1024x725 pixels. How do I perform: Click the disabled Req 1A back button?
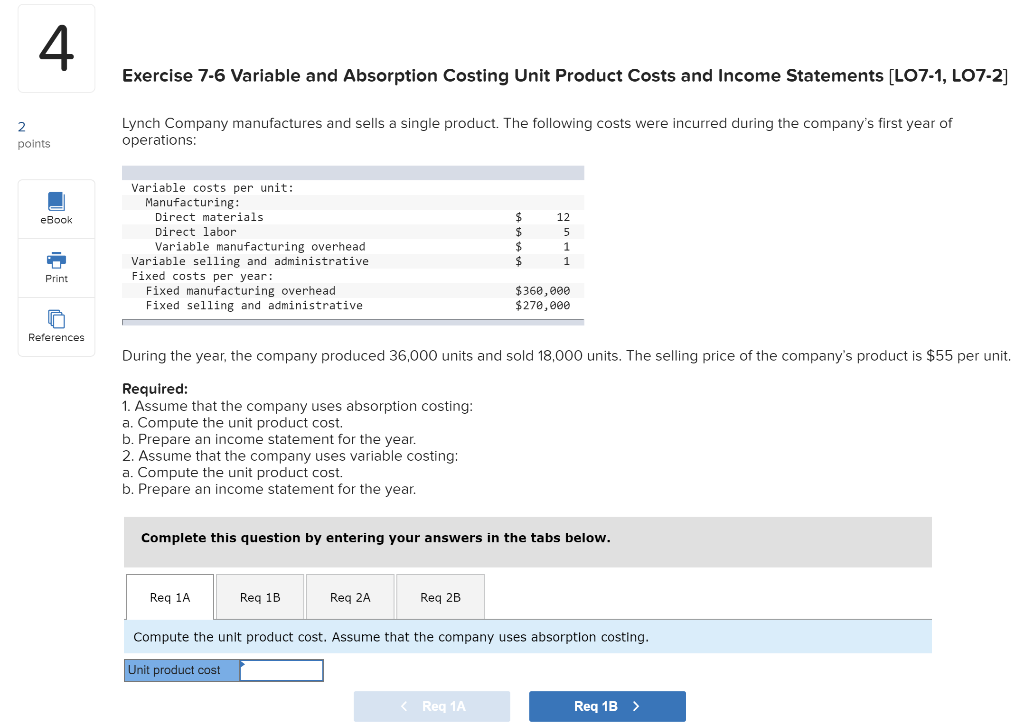click(431, 705)
